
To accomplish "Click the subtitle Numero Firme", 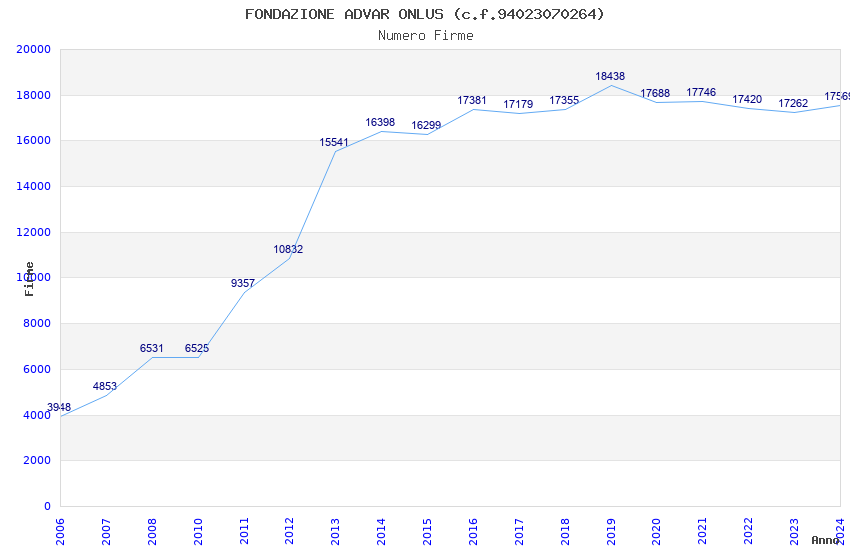I will point(426,36).
